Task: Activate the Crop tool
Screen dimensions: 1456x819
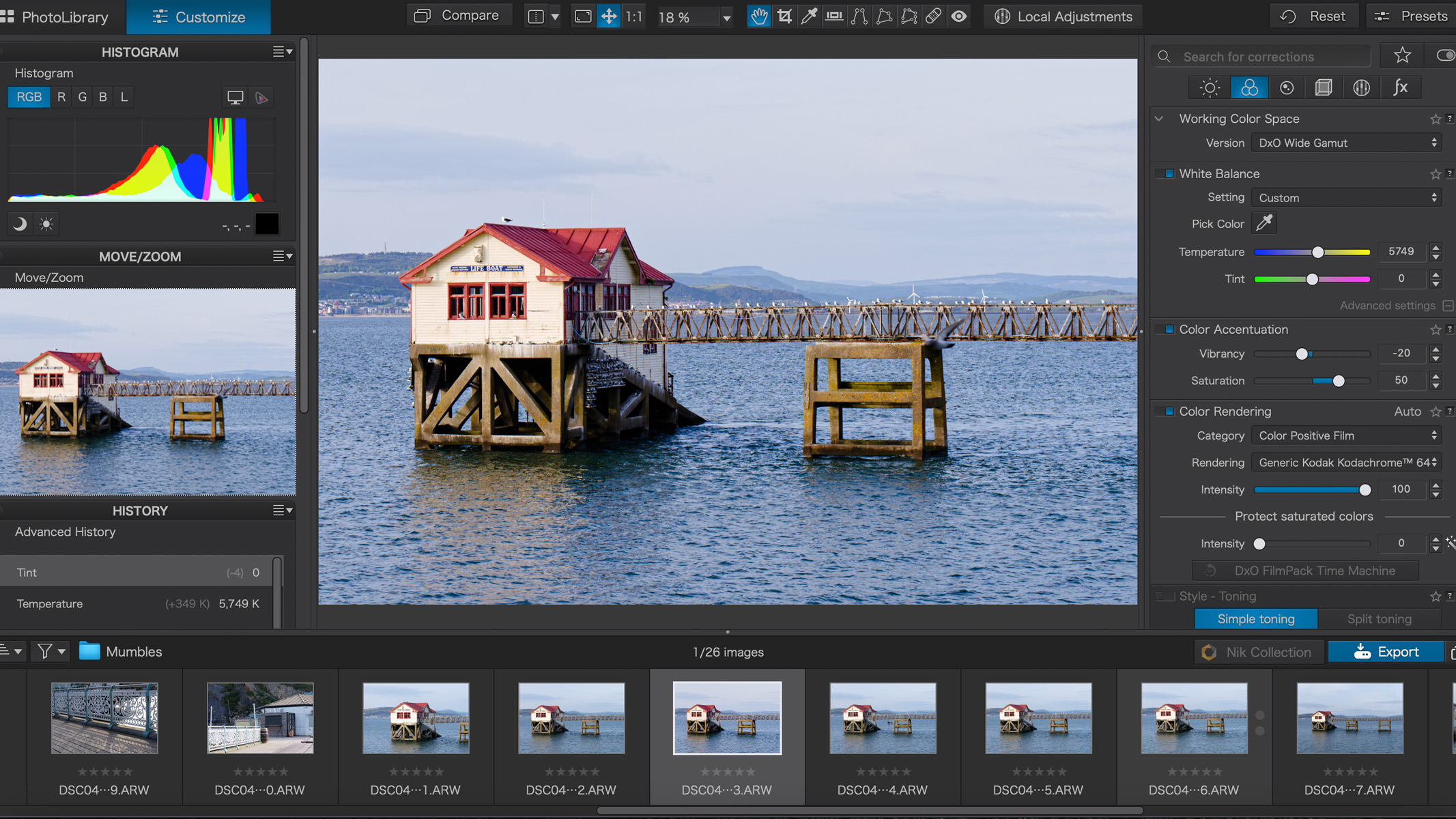Action: [784, 16]
